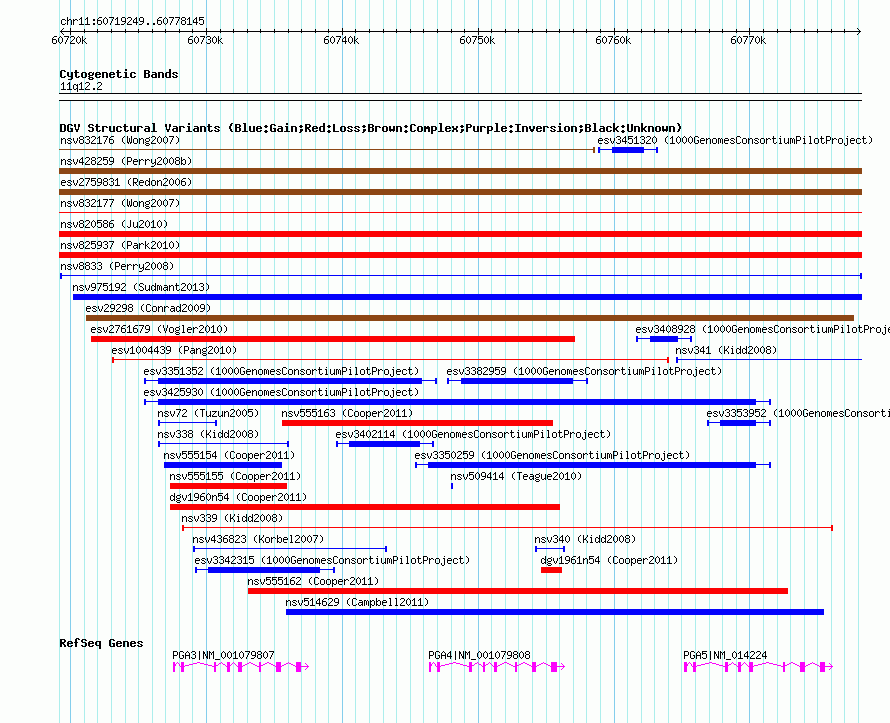Click the nsv555154 (Cooper2011) label

pyautogui.click(x=229, y=455)
